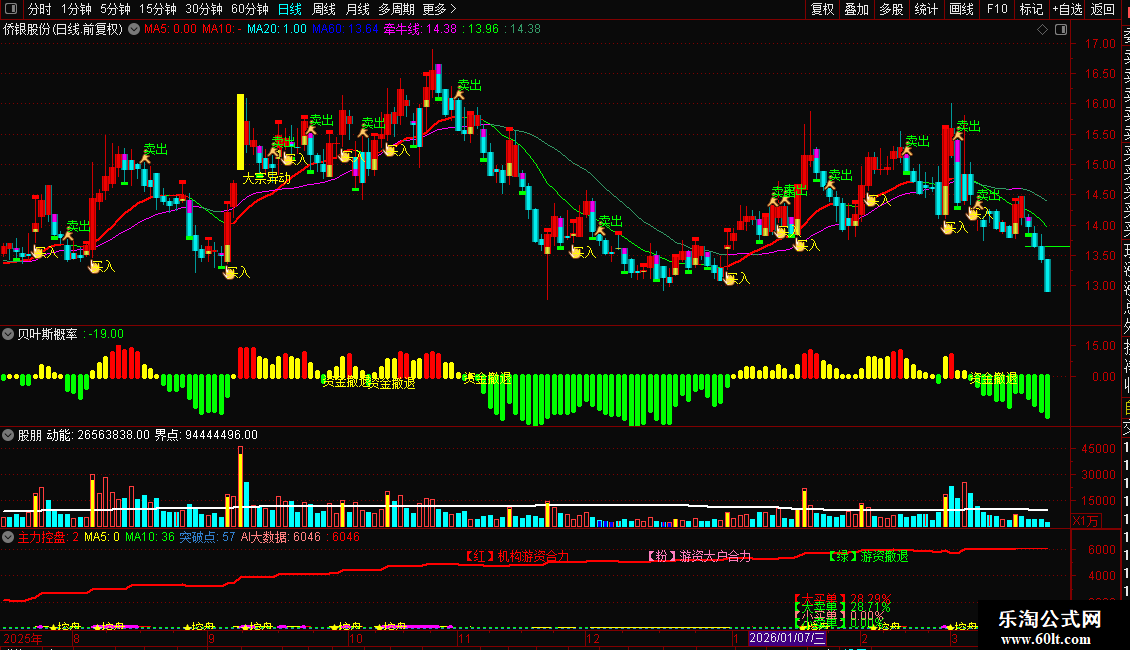
Task: Click the 【绿】游资撤退 legend label
Action: coord(868,556)
